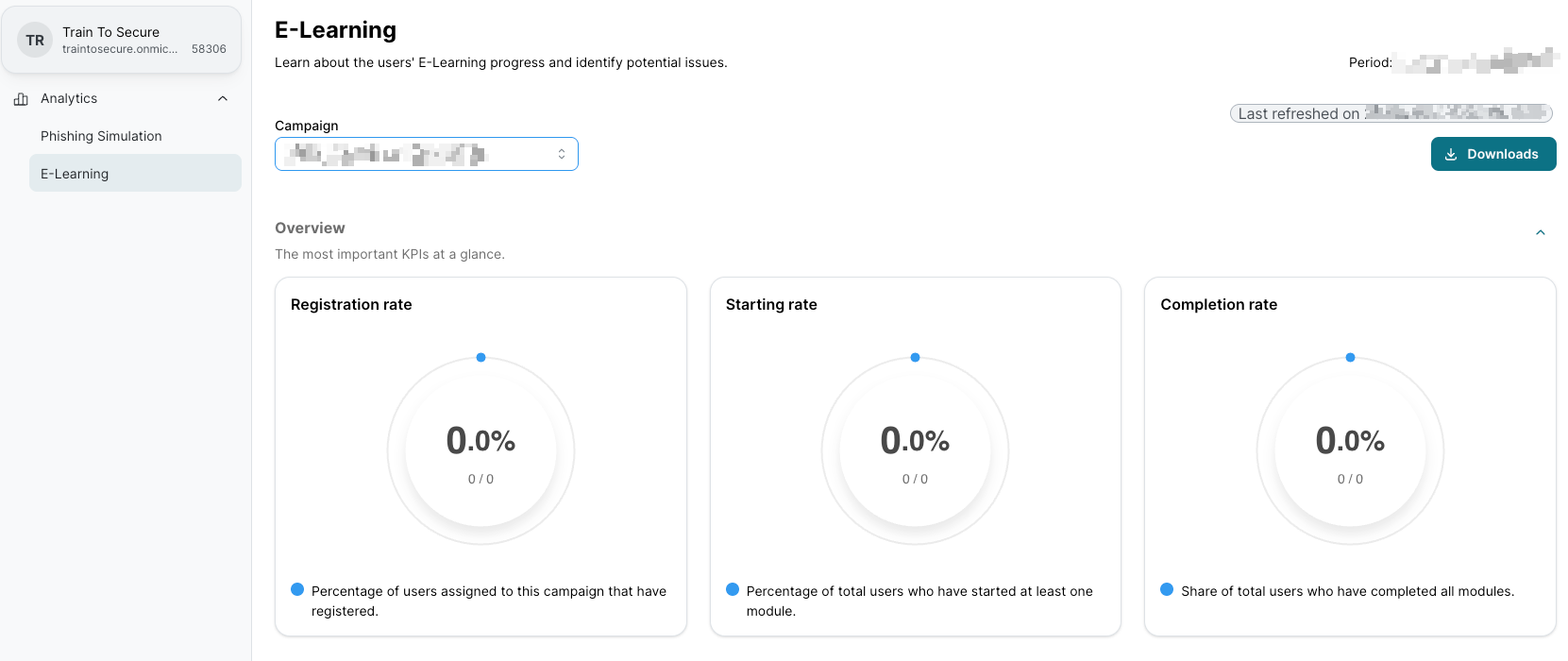The width and height of the screenshot is (1568, 661).
Task: Open the Campaign dropdown selector
Action: pyautogui.click(x=426, y=154)
